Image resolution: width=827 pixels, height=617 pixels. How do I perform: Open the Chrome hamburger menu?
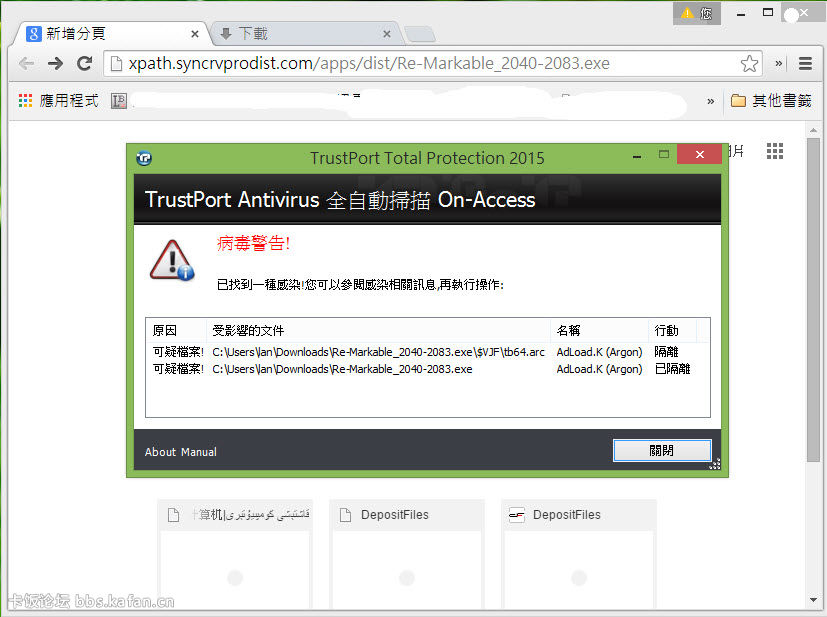pyautogui.click(x=805, y=64)
